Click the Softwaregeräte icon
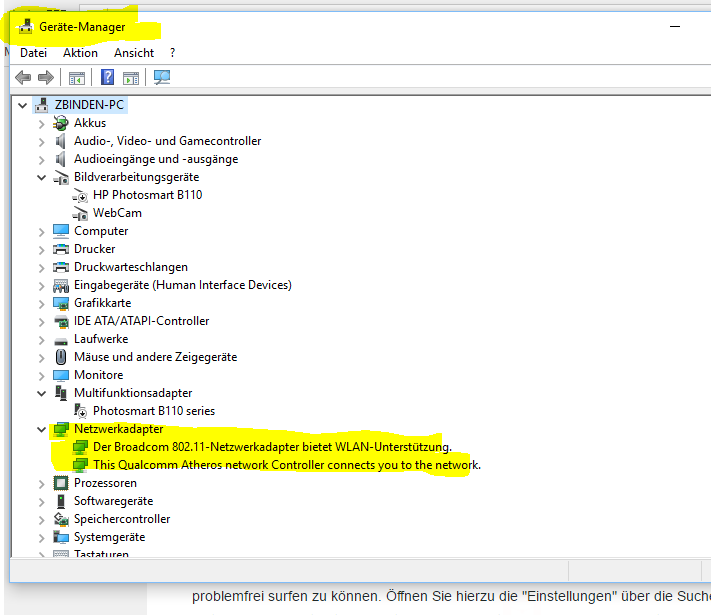This screenshot has width=711, height=615. point(61,501)
